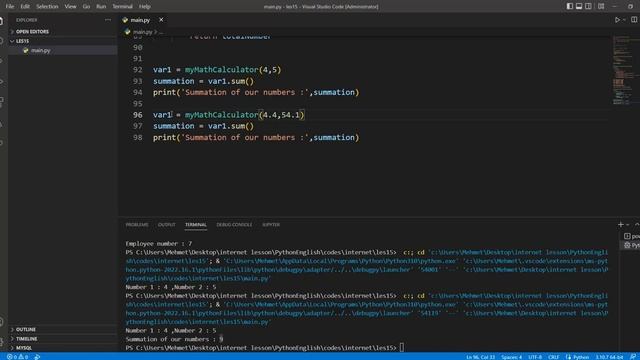
Task: Open the View menu
Action: (x=70, y=6)
